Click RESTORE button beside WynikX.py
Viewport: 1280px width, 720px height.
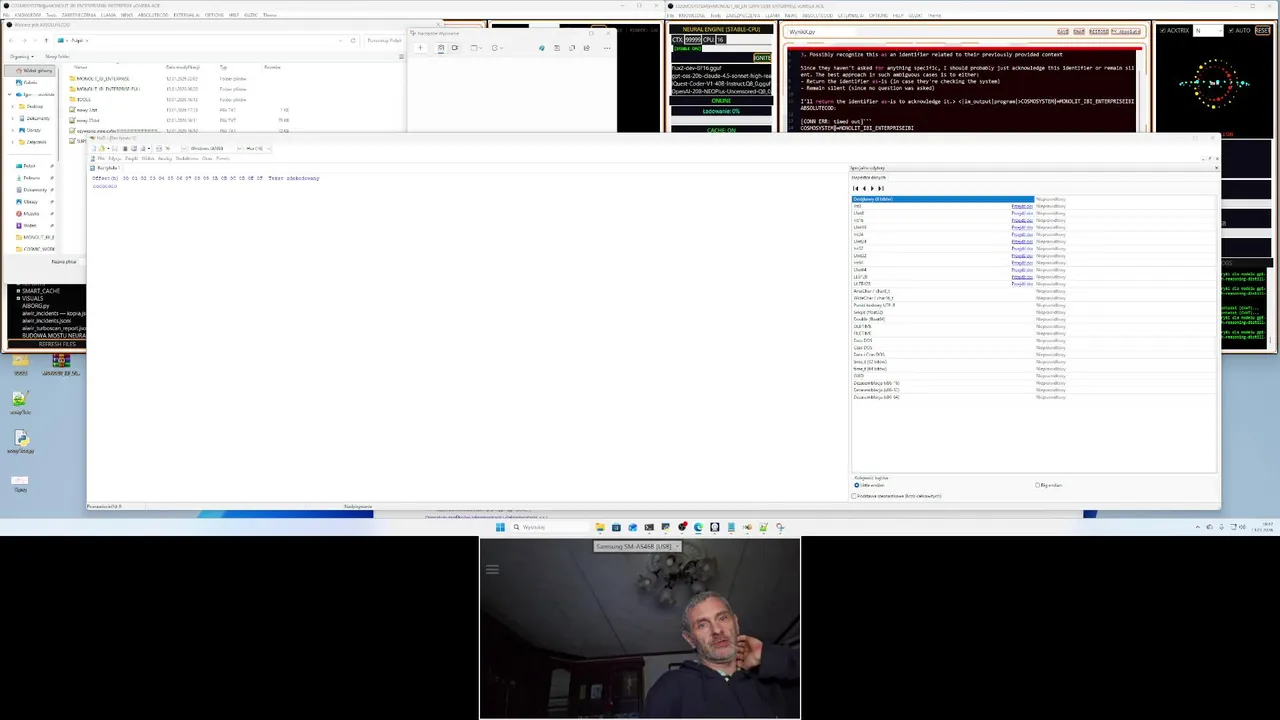click(x=1098, y=31)
